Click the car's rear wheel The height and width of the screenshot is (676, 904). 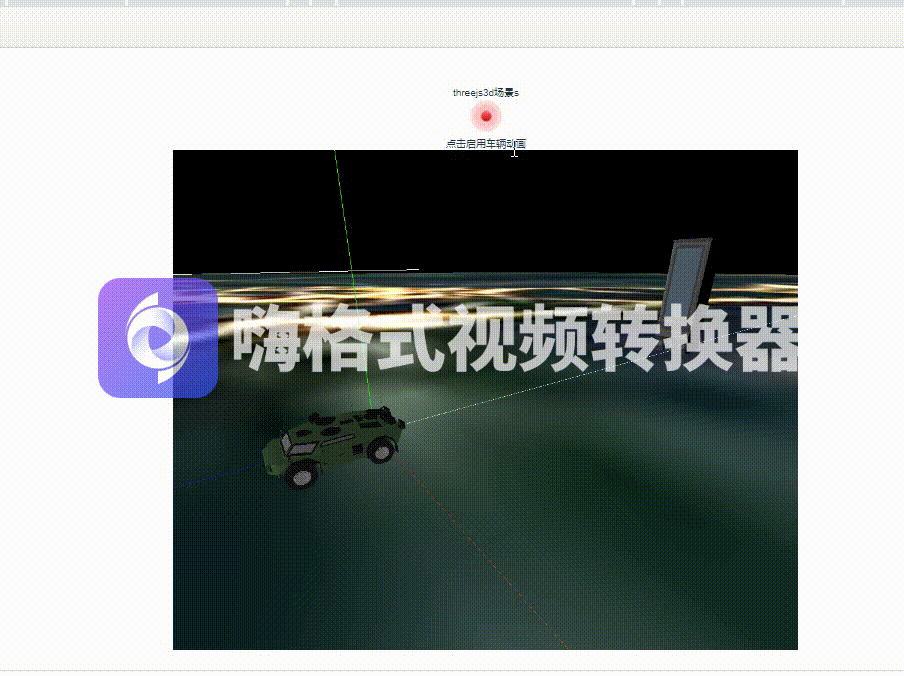tap(382, 451)
